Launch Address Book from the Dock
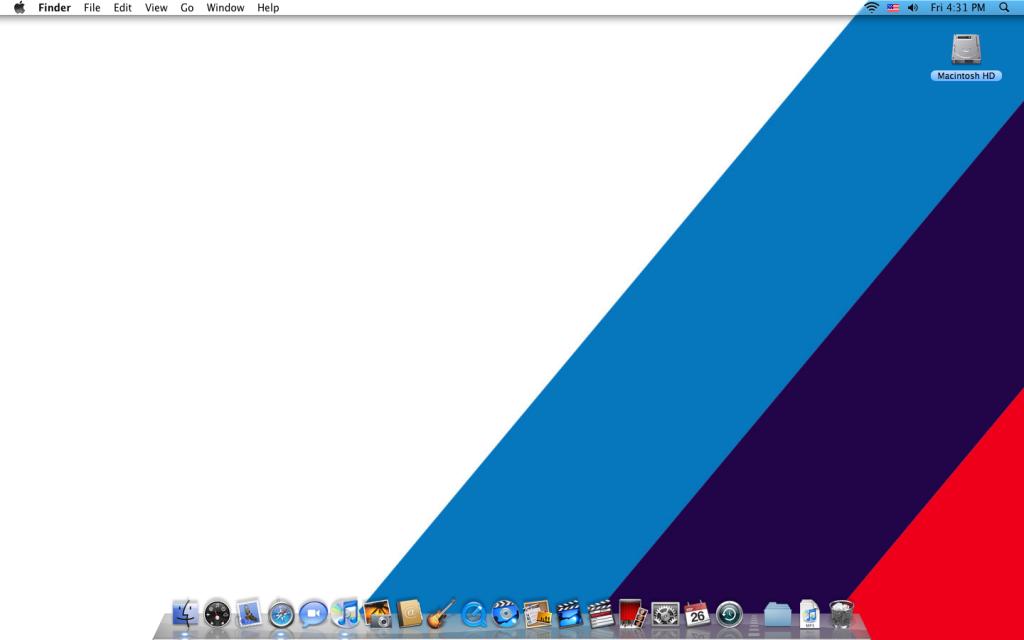 click(x=409, y=613)
